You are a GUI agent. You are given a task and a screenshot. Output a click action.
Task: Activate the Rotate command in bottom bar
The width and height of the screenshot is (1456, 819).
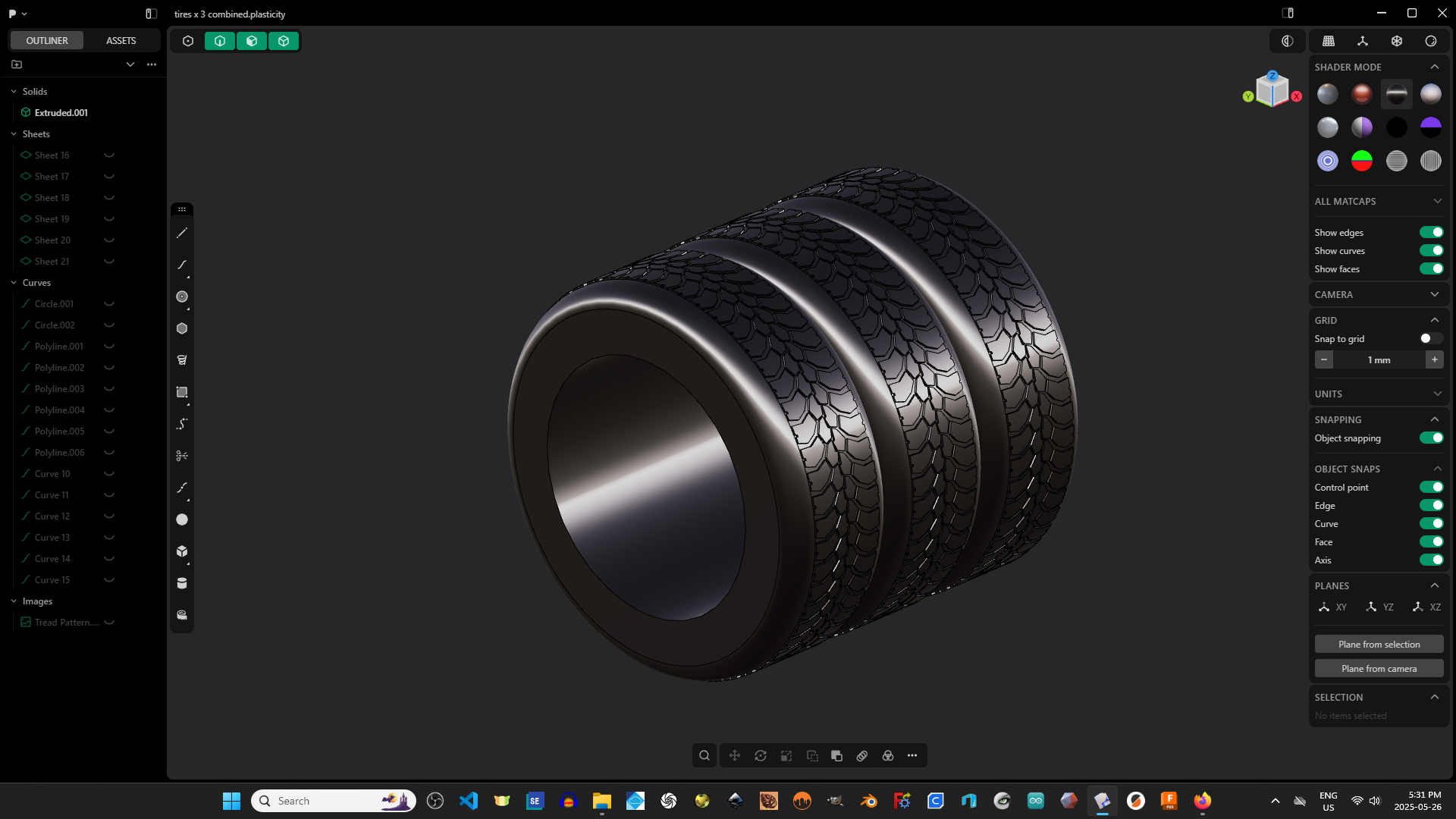click(761, 755)
